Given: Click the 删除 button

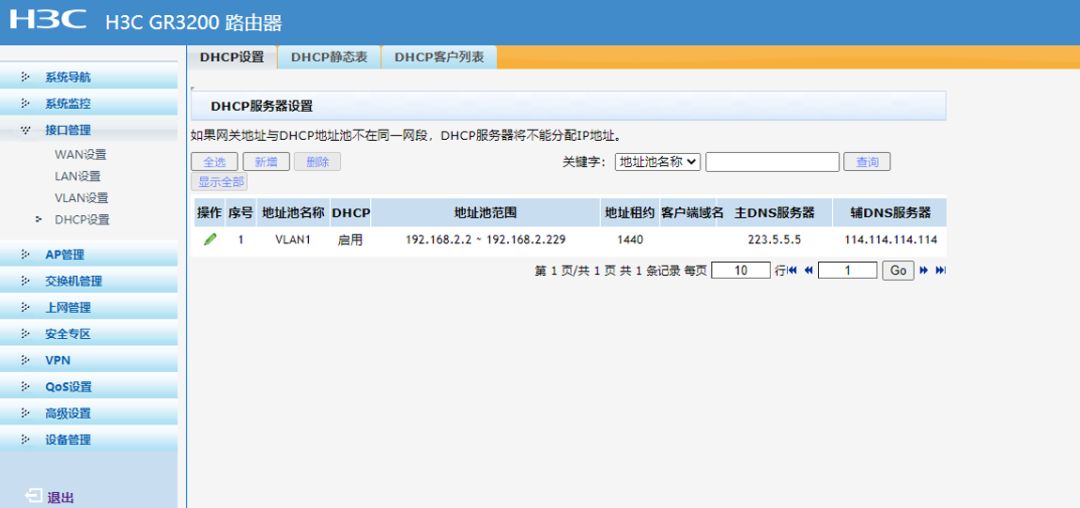Looking at the screenshot, I should [318, 162].
